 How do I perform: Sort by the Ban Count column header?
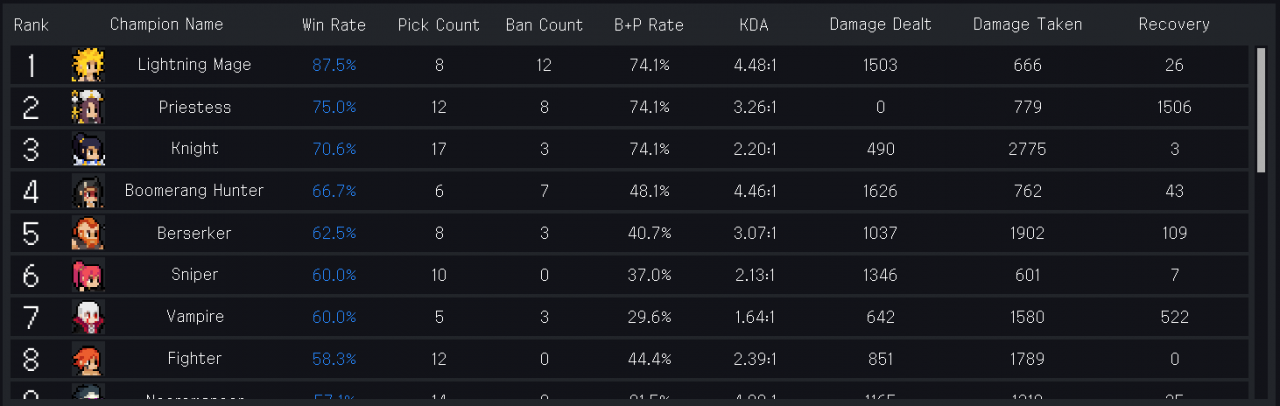pyautogui.click(x=544, y=25)
